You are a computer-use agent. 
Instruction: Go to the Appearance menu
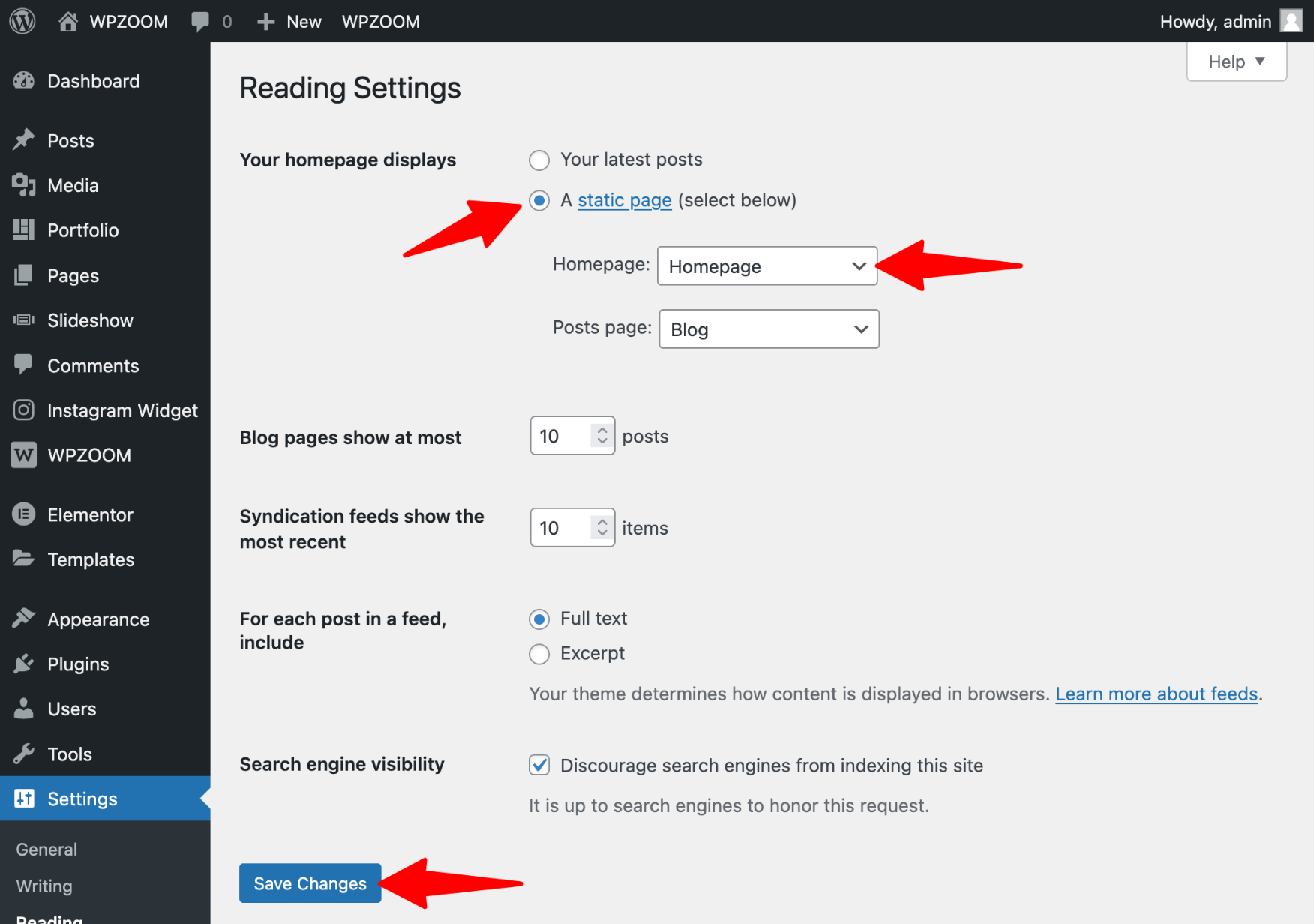(98, 619)
